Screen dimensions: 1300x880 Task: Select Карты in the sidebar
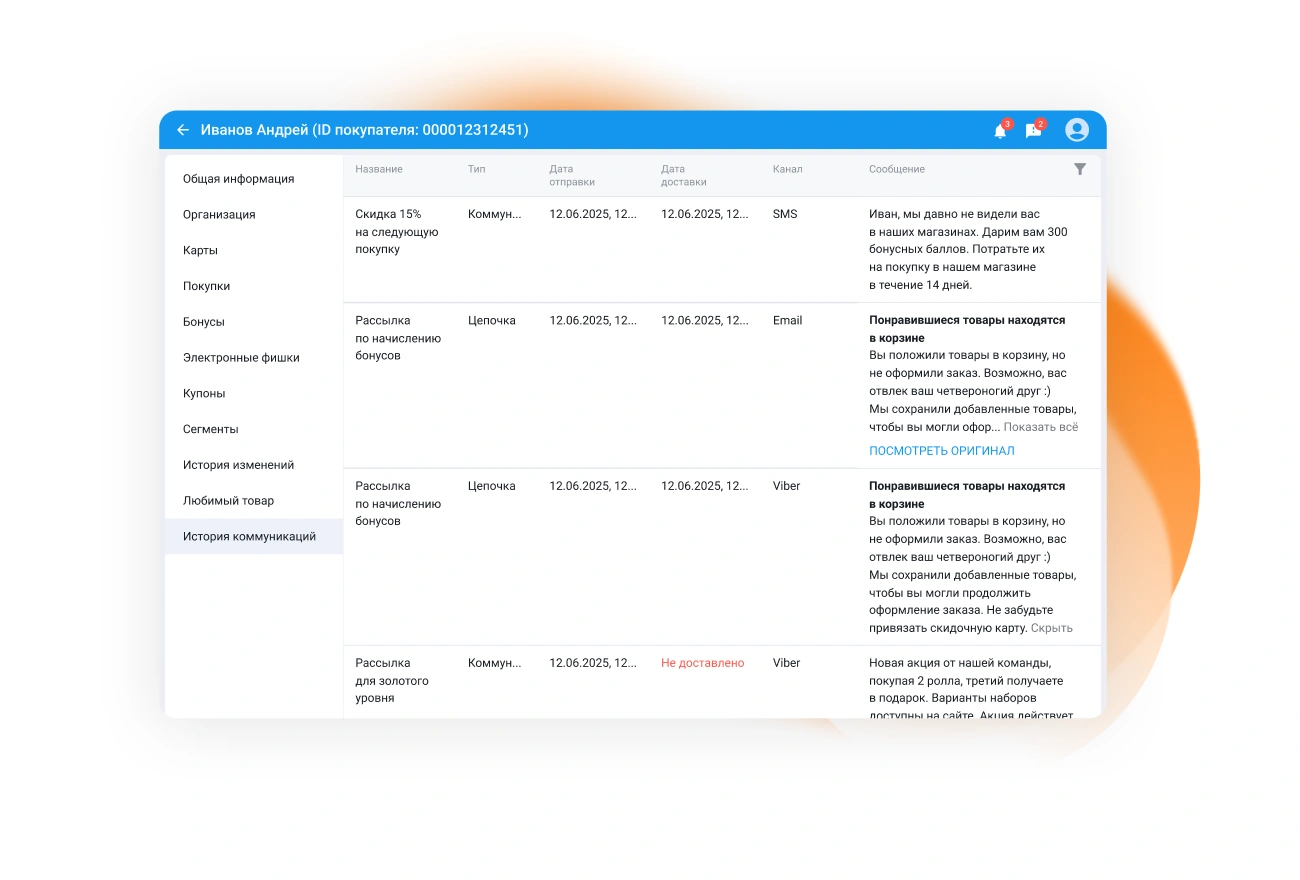click(200, 251)
